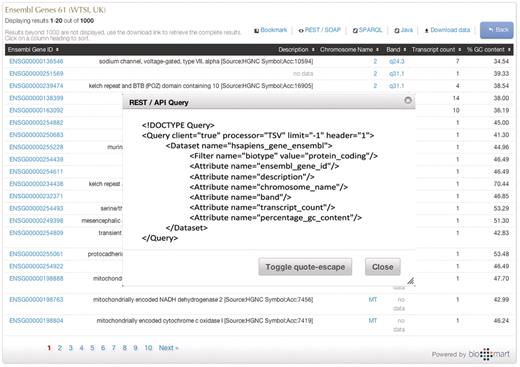
Task: Click the Next » pagination link
Action: [x=169, y=348]
